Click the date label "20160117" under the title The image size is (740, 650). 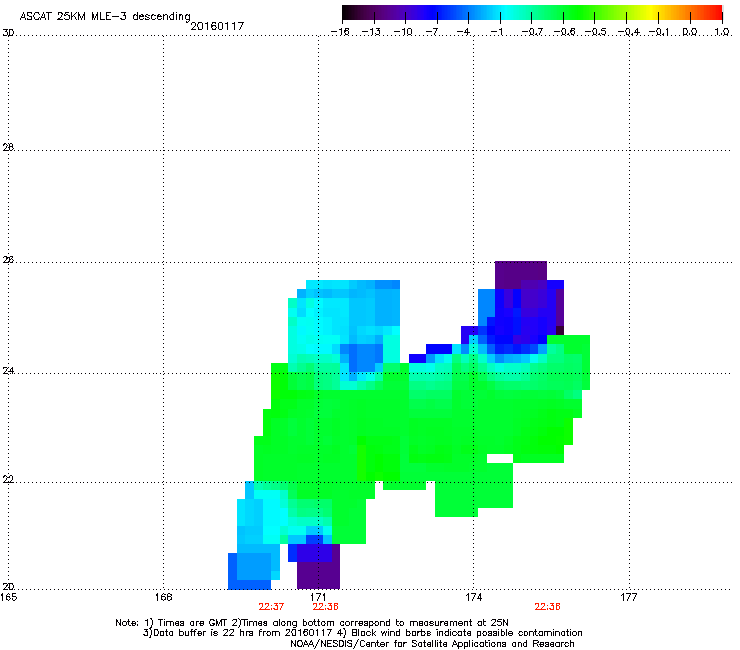[217, 26]
